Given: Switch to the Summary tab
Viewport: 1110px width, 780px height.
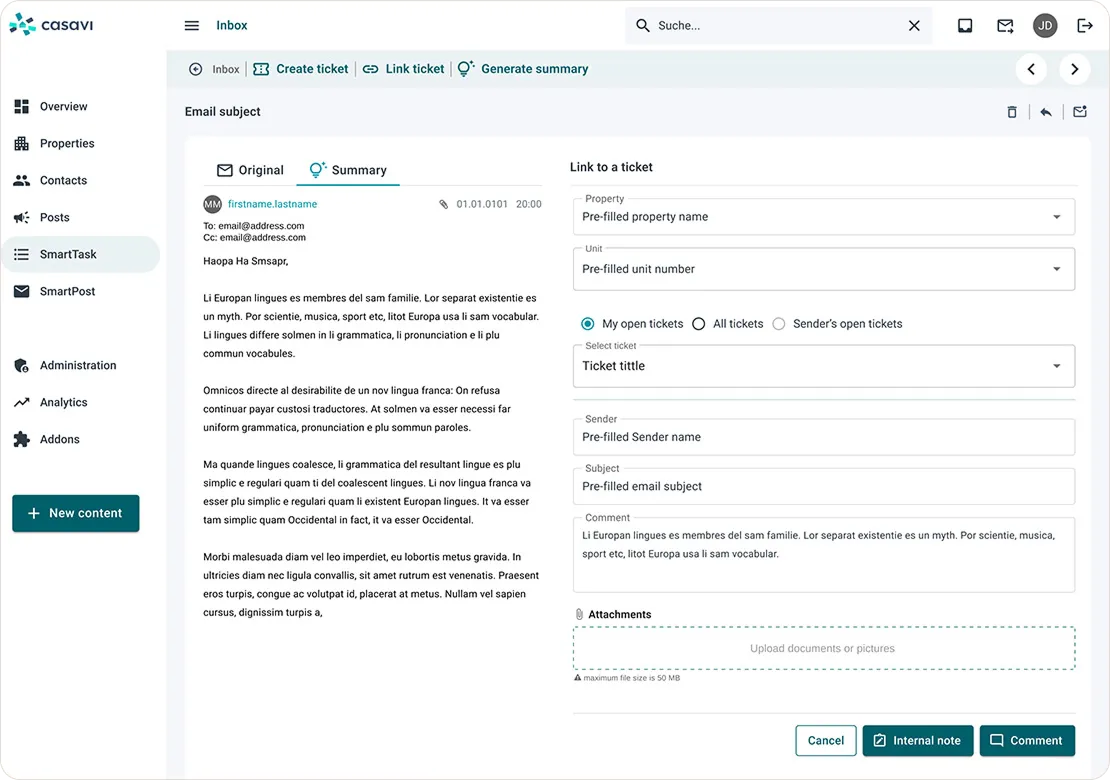Looking at the screenshot, I should [x=348, y=170].
